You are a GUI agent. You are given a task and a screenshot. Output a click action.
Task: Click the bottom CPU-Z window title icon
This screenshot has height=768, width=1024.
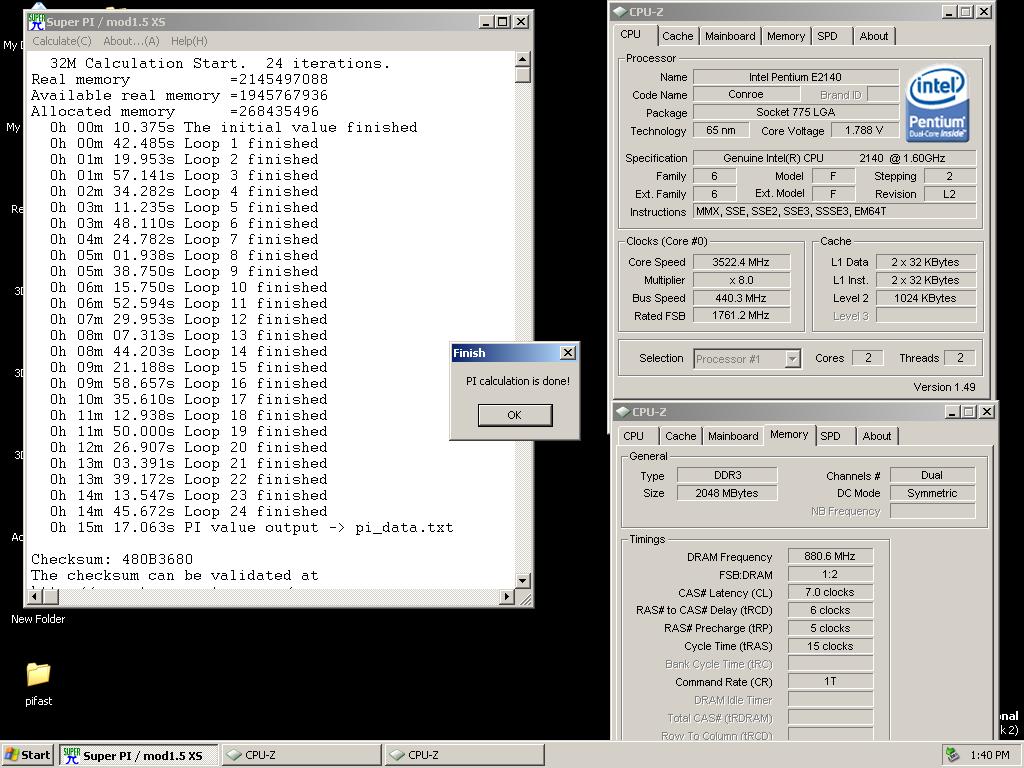[x=623, y=412]
